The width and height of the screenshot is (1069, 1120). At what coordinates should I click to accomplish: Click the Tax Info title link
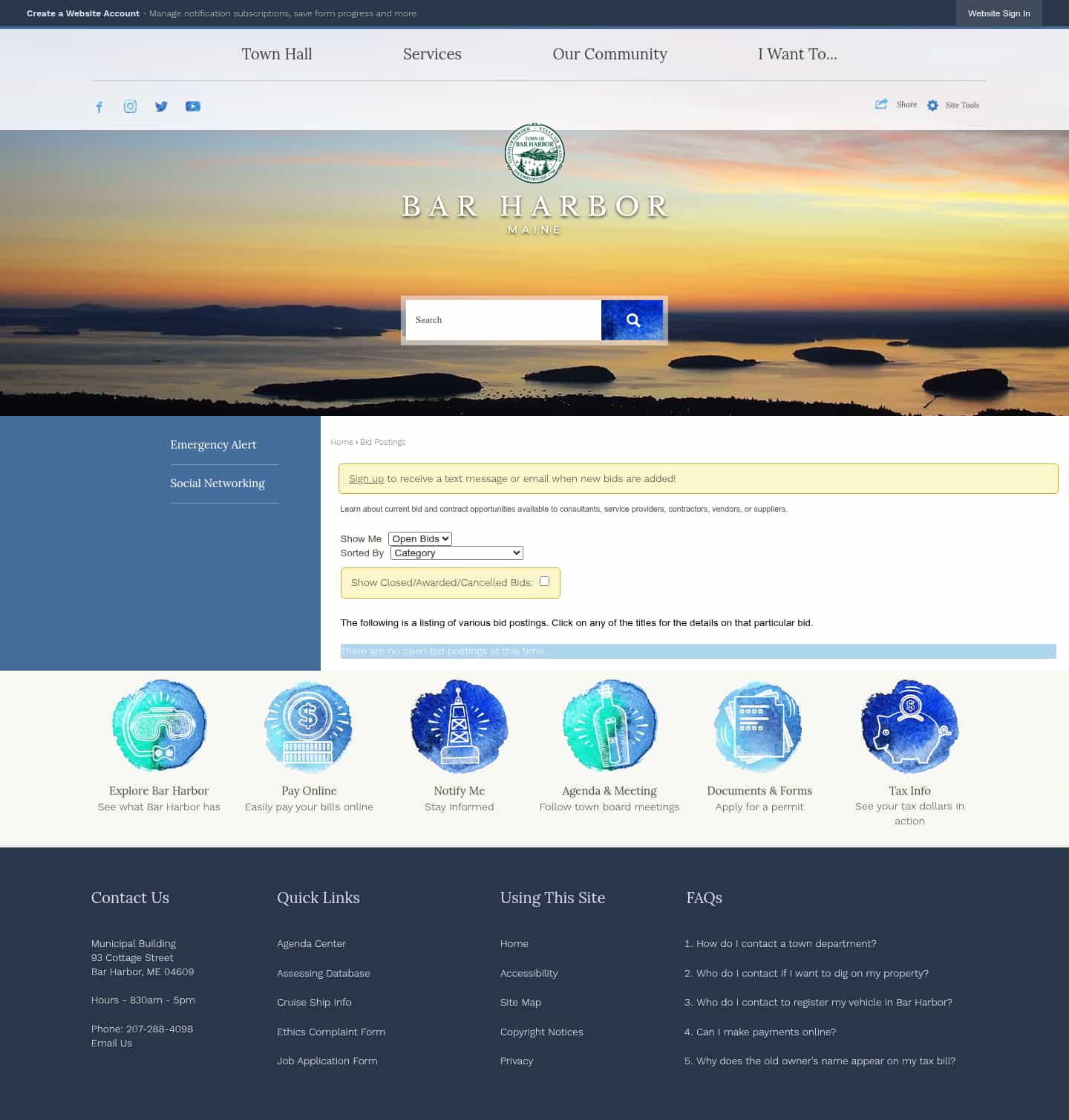(x=909, y=790)
